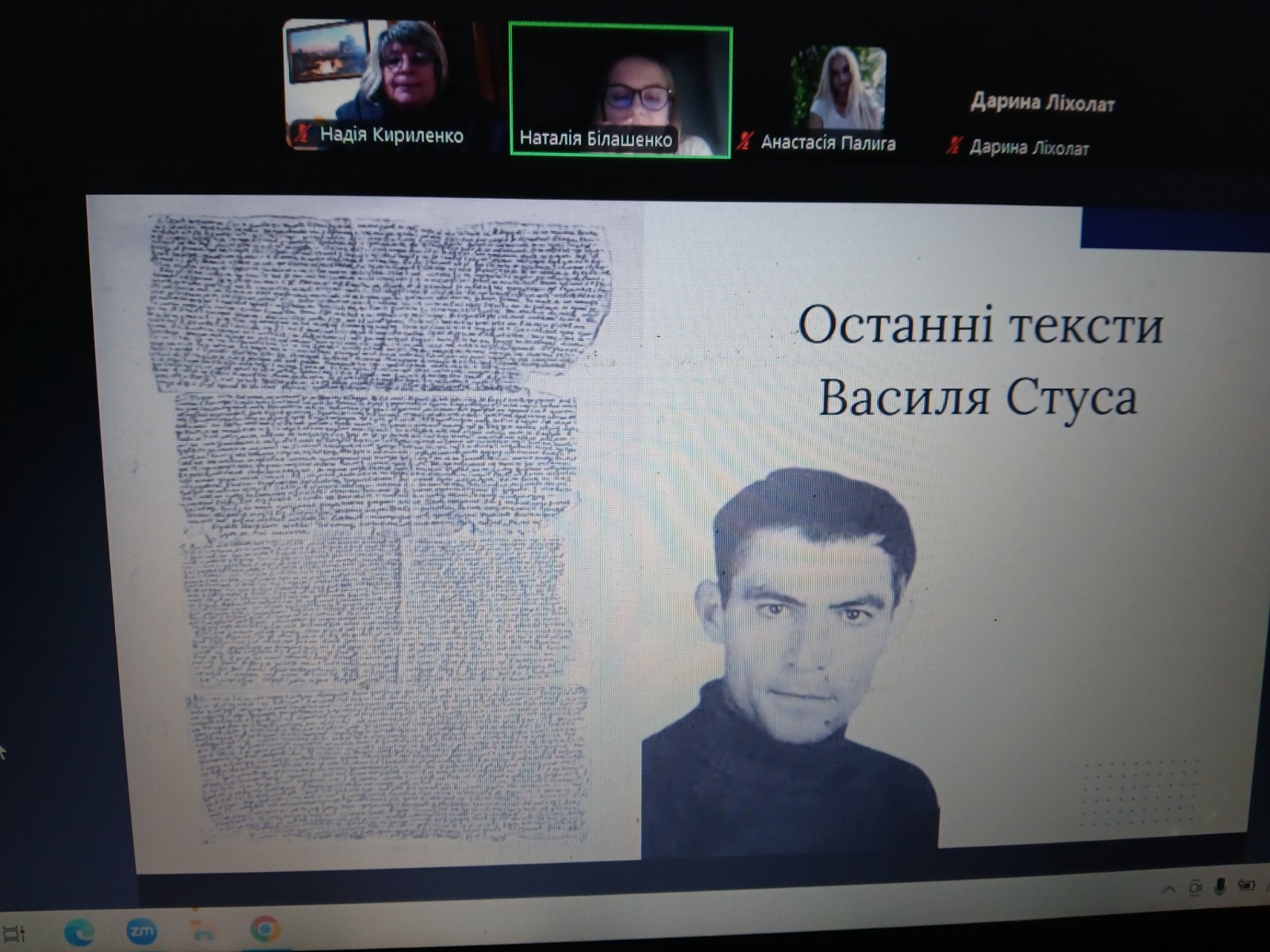Select Анастасія Палига's profile picture tile
This screenshot has width=1270, height=952.
[x=838, y=87]
